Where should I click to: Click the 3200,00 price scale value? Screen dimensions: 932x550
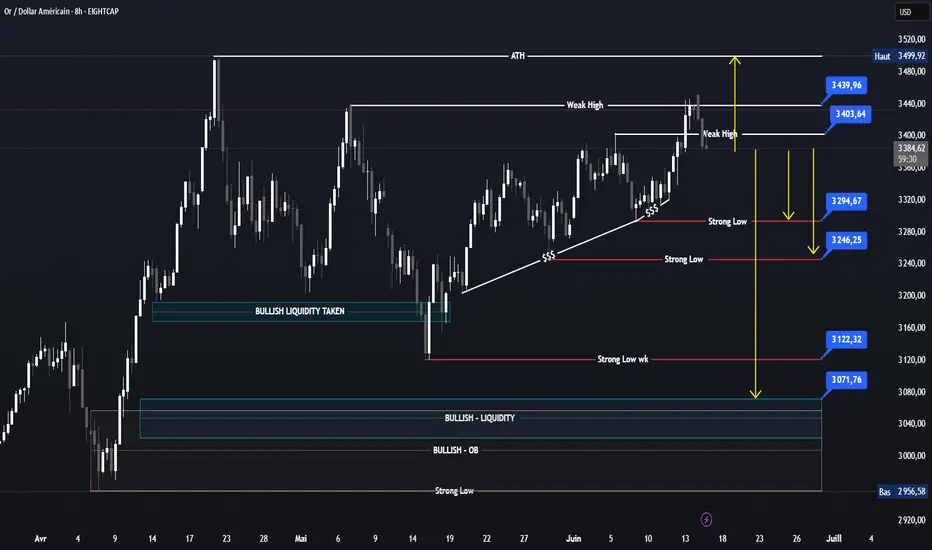tap(911, 296)
